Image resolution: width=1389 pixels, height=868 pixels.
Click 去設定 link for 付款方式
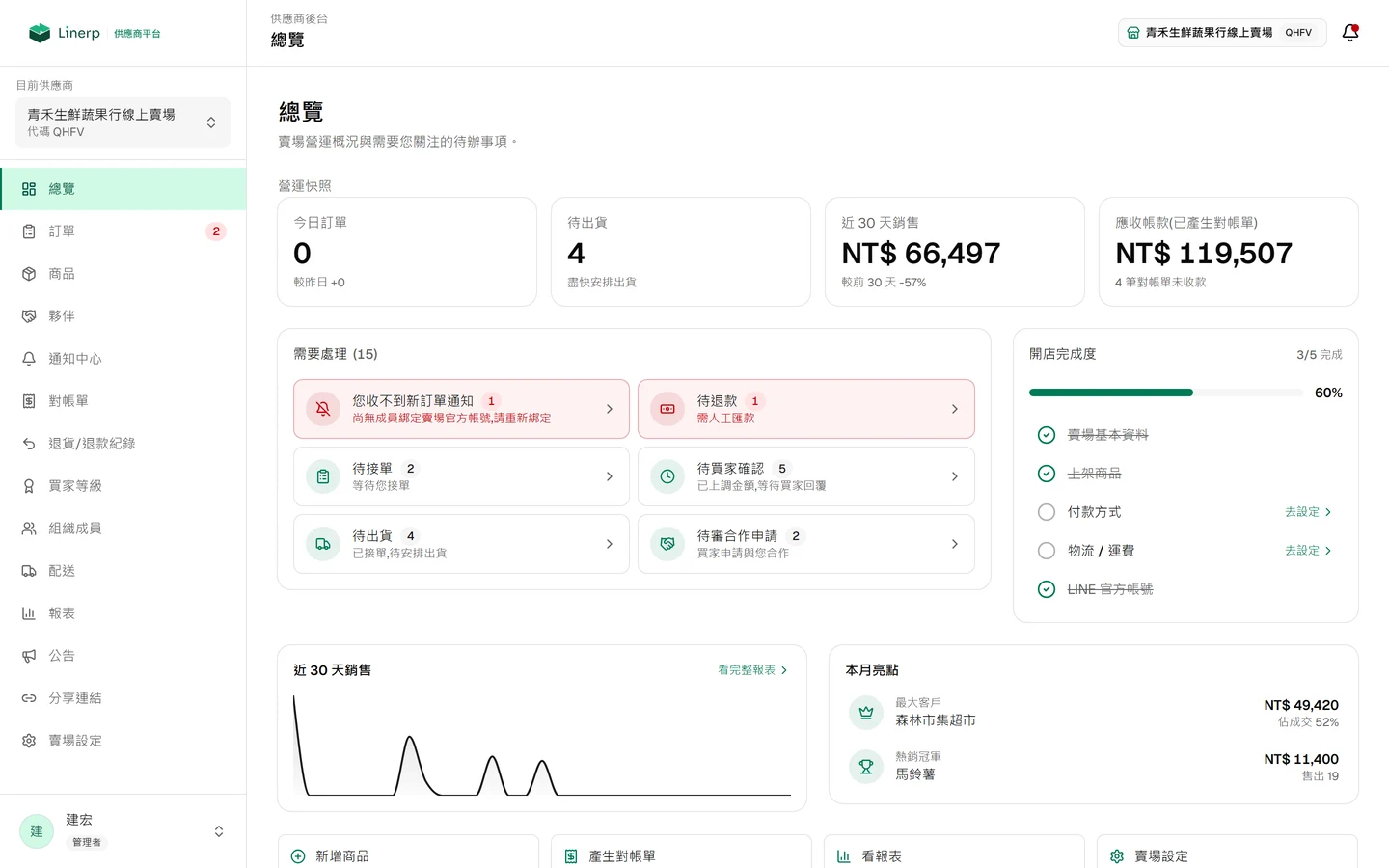(x=1308, y=512)
